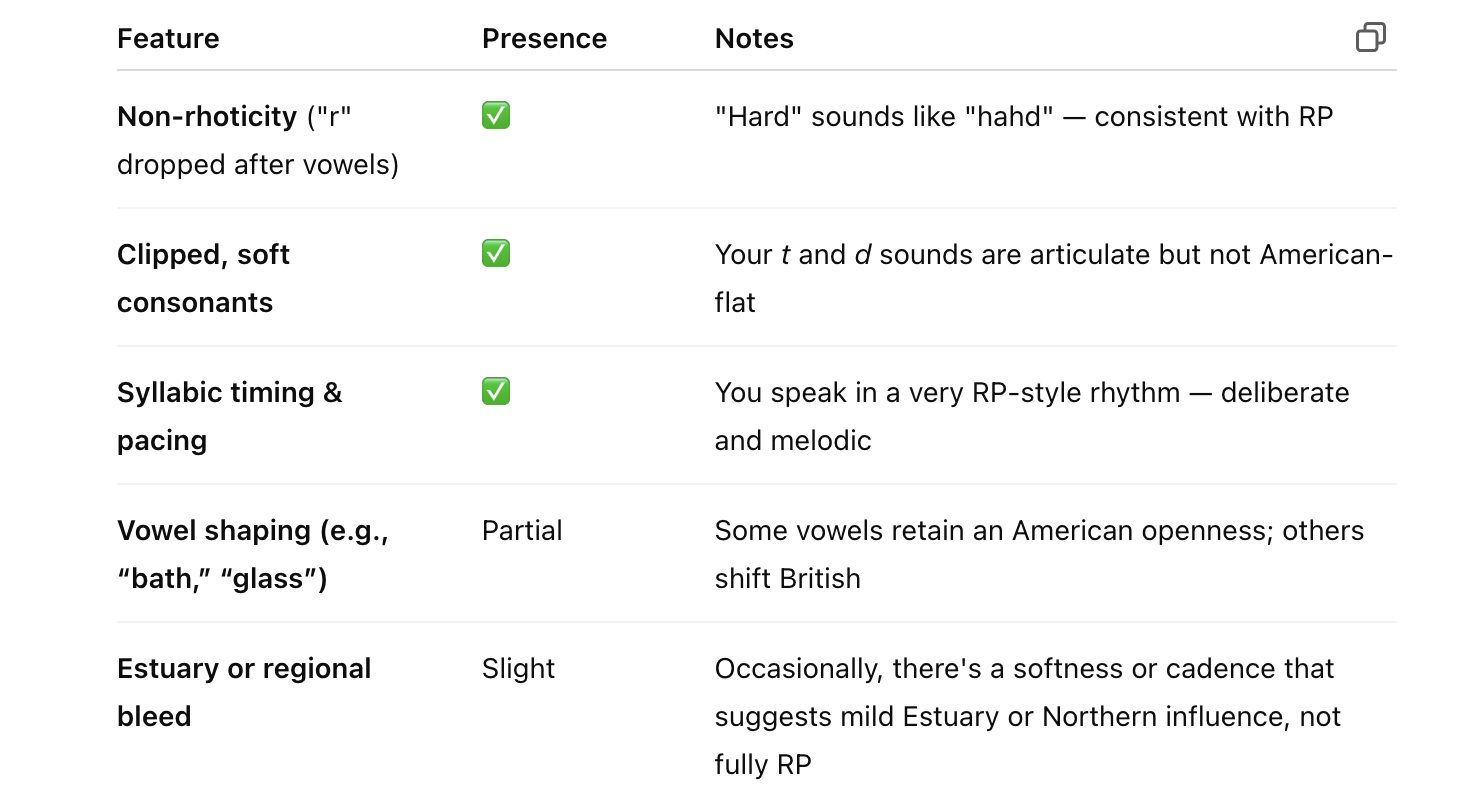Click the copy table icon

point(1370,38)
